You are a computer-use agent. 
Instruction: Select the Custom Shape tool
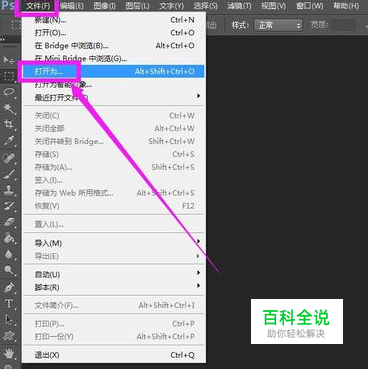click(9, 336)
